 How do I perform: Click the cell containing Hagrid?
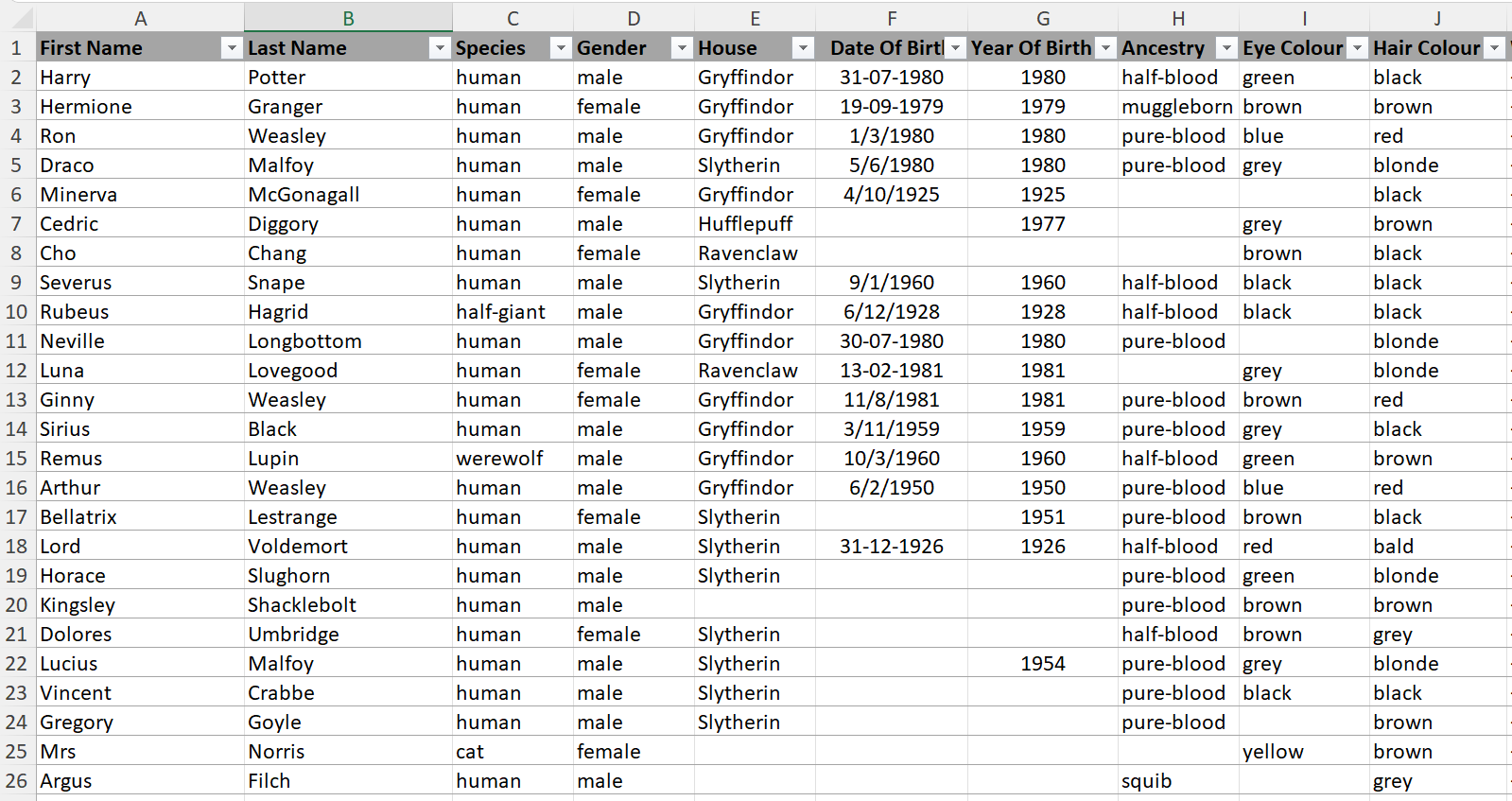[348, 312]
